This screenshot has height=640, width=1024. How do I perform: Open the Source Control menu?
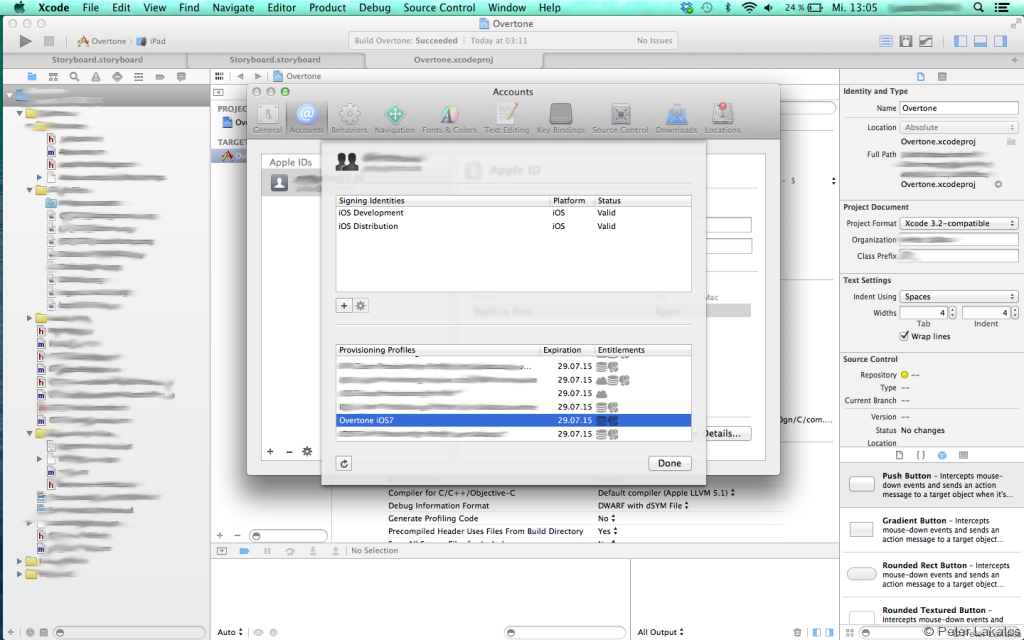click(439, 8)
